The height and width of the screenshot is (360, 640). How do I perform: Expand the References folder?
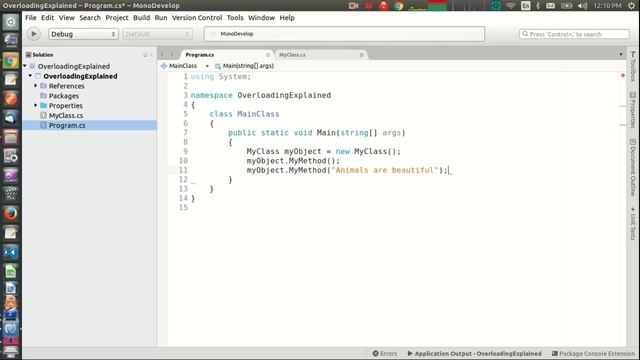36,85
